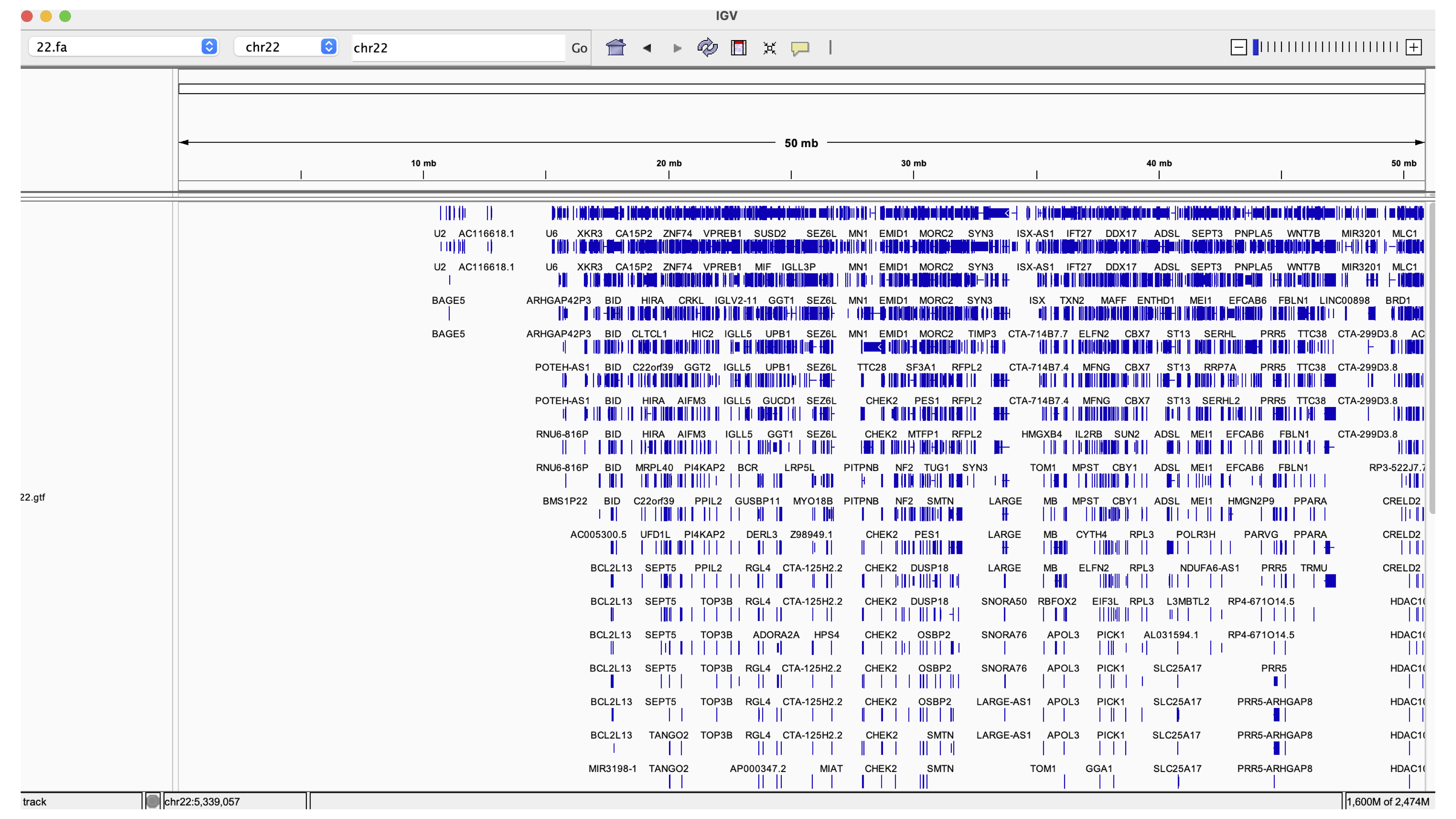Open the chr22 chromosome dropdown
Screen dimensions: 1456x819
tap(286, 47)
